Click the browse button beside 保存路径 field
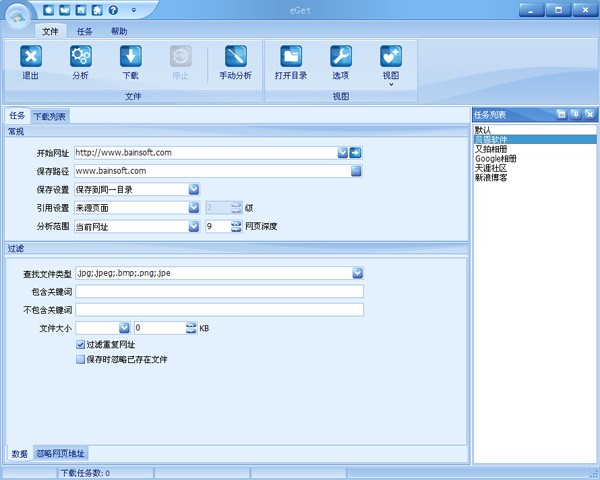Viewport: 600px width, 480px height. [x=356, y=171]
